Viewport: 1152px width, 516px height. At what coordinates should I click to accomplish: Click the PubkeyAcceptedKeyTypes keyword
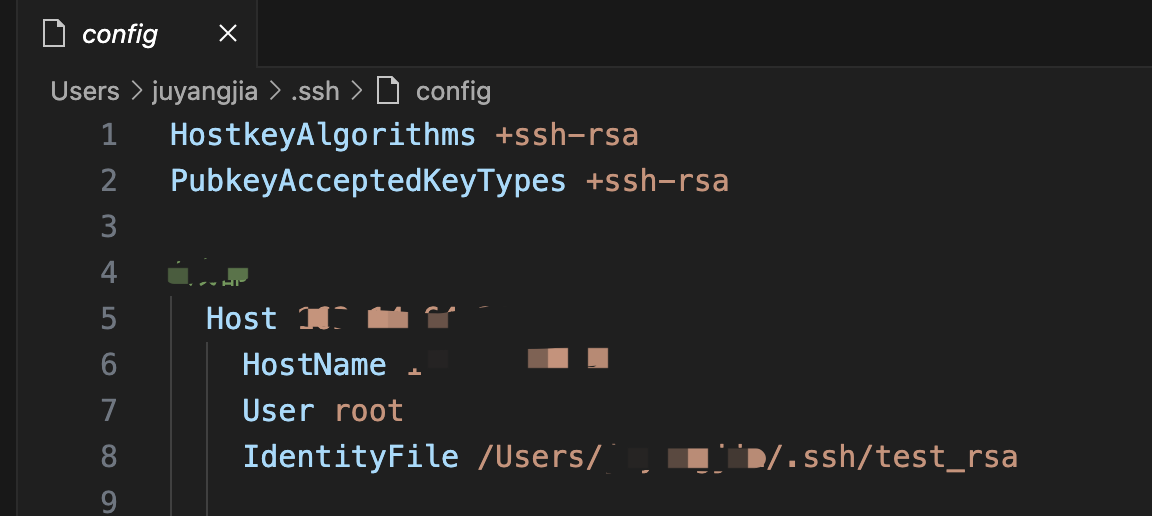pyautogui.click(x=368, y=181)
